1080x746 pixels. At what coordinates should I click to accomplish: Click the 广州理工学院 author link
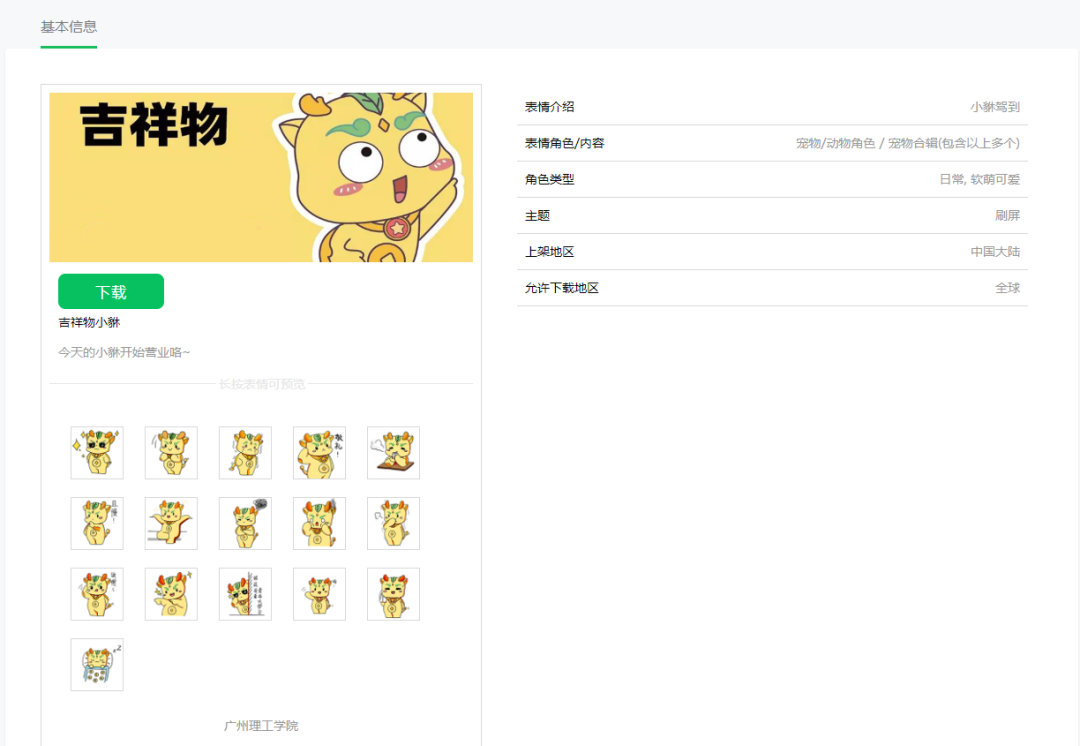261,725
